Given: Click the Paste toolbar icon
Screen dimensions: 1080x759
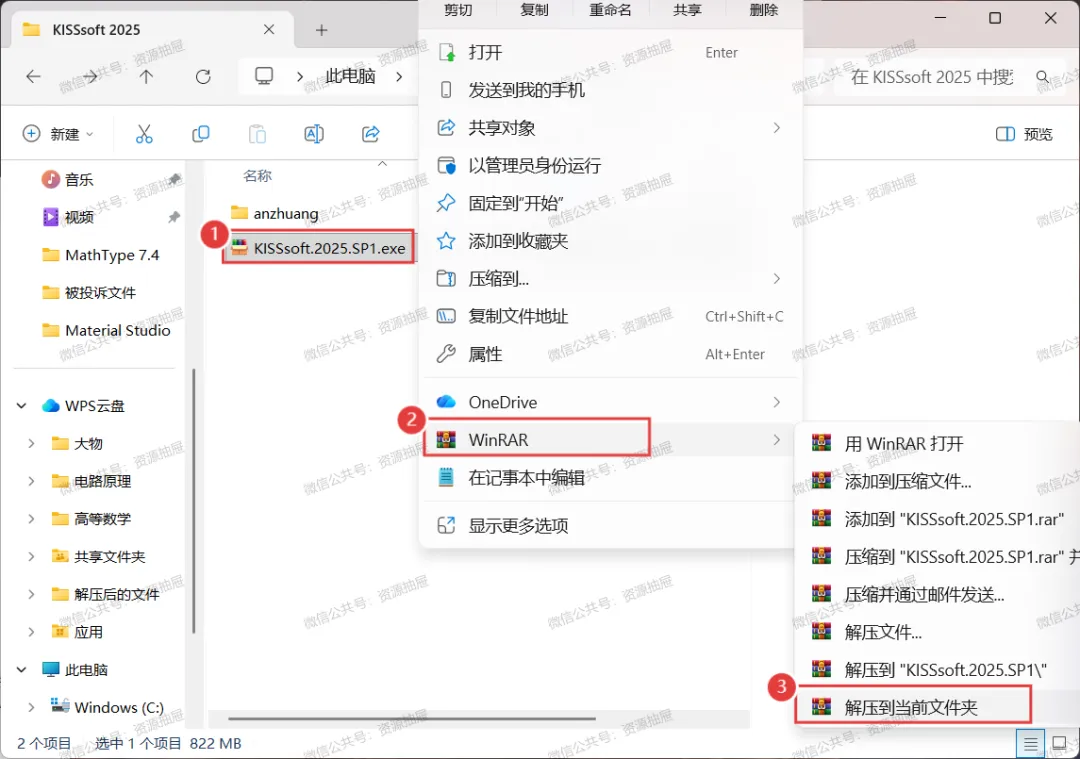Looking at the screenshot, I should point(257,134).
